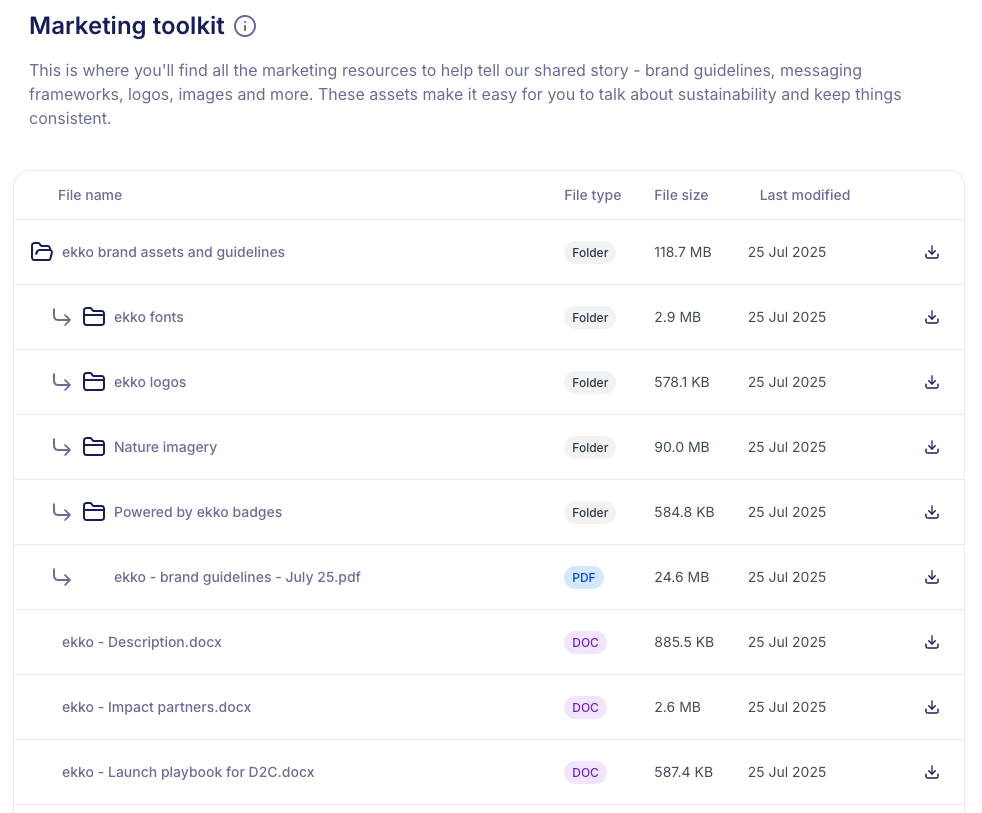Download the ekko brand assets and guidelines folder
The width and height of the screenshot is (982, 813).
click(x=932, y=252)
